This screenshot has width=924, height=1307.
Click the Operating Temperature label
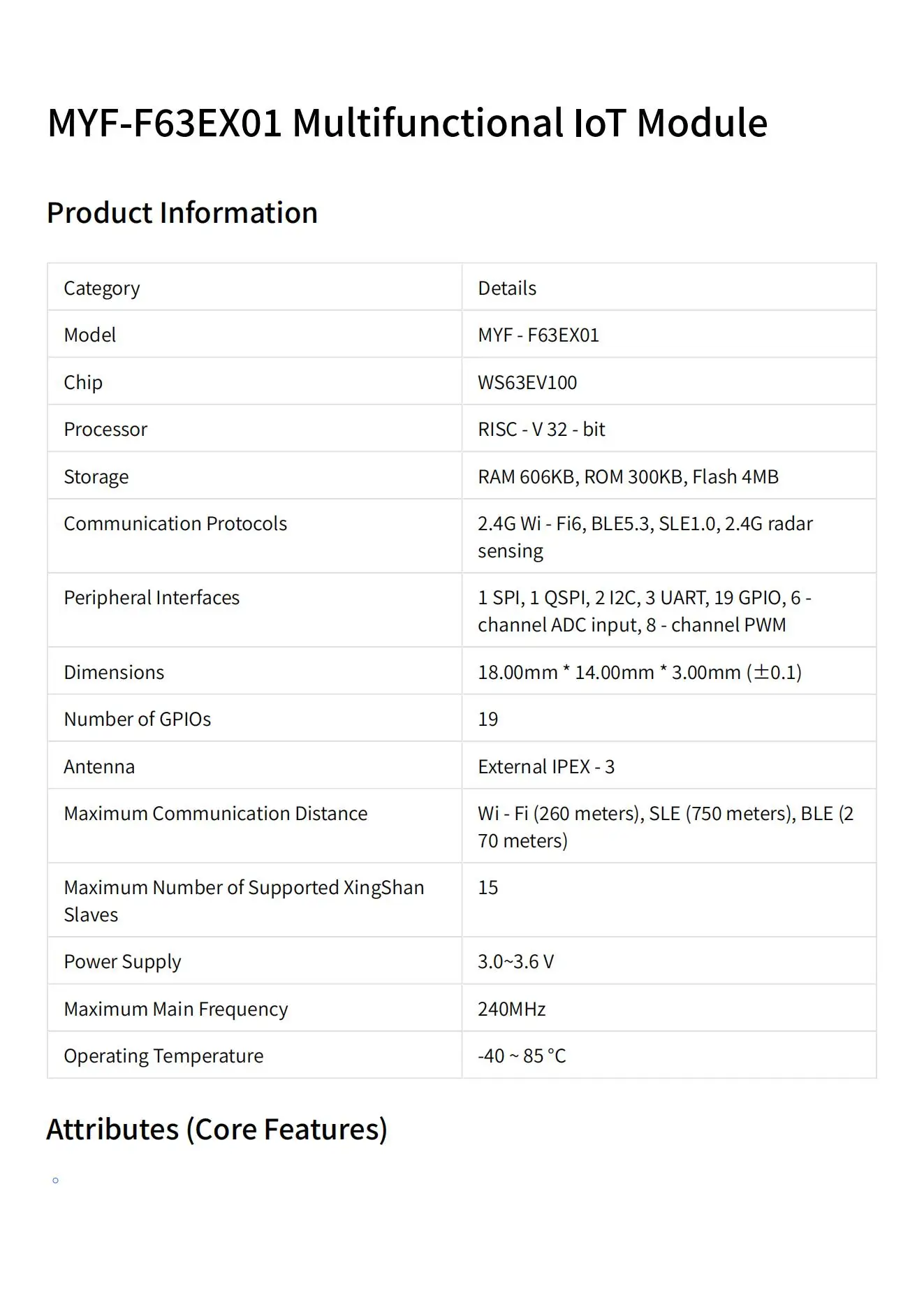click(163, 1056)
